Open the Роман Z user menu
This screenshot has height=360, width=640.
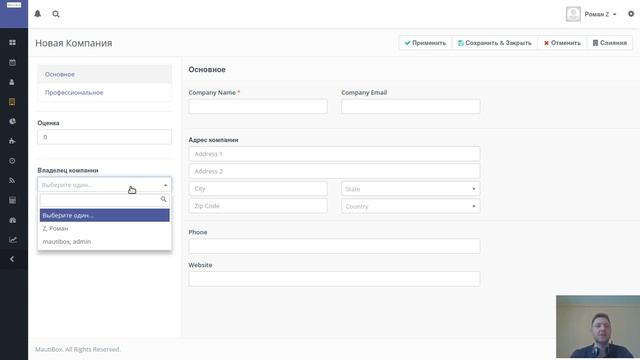pyautogui.click(x=600, y=14)
